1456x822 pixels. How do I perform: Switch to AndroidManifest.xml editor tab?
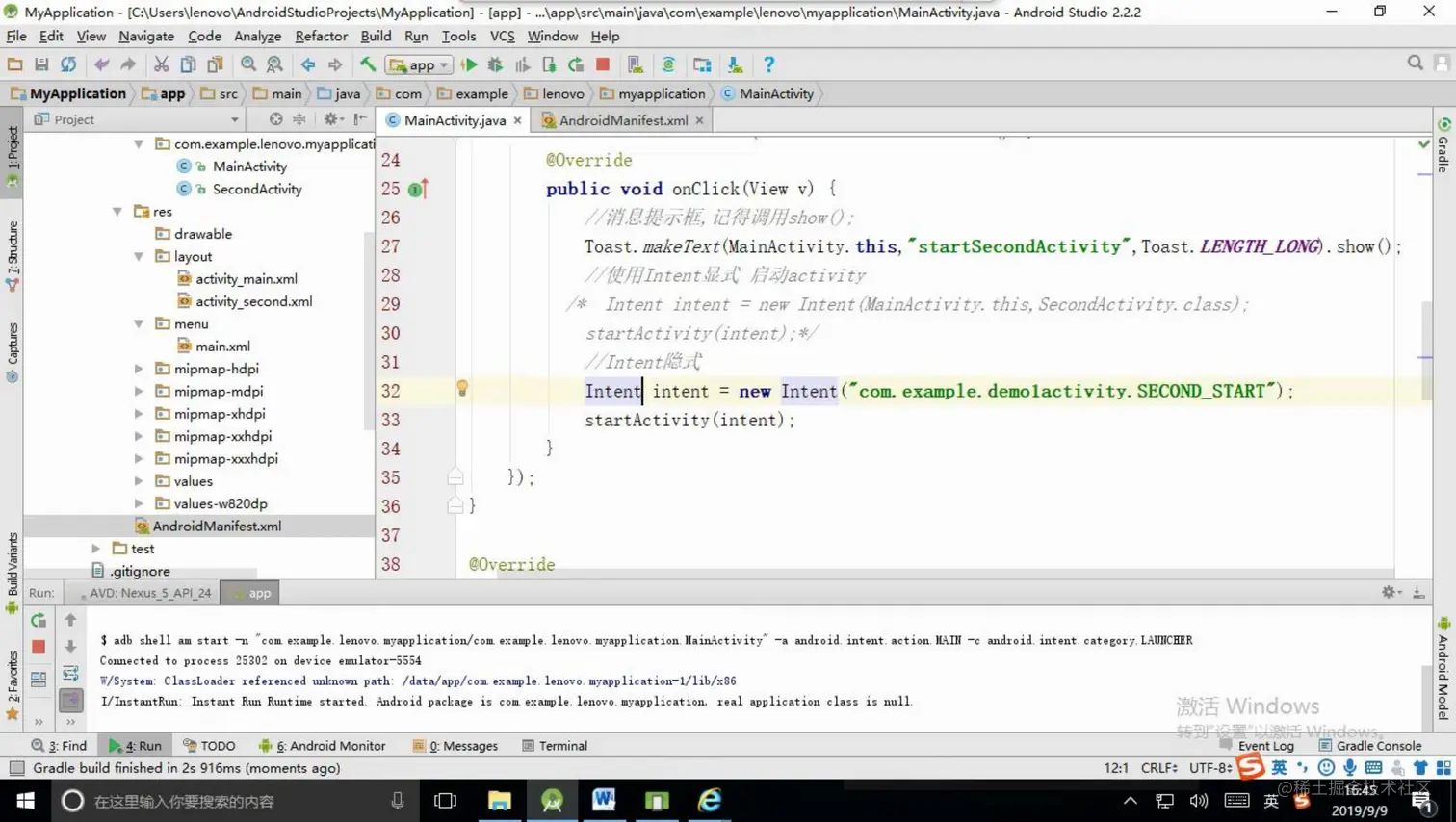coord(623,120)
